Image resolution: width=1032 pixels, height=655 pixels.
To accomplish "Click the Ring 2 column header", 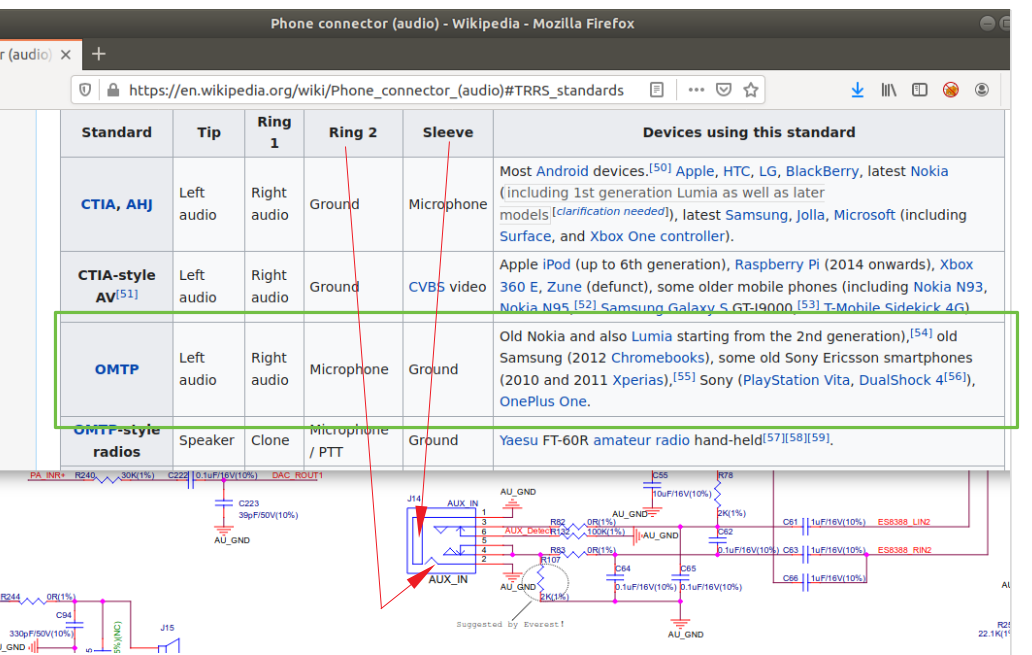I will point(353,132).
